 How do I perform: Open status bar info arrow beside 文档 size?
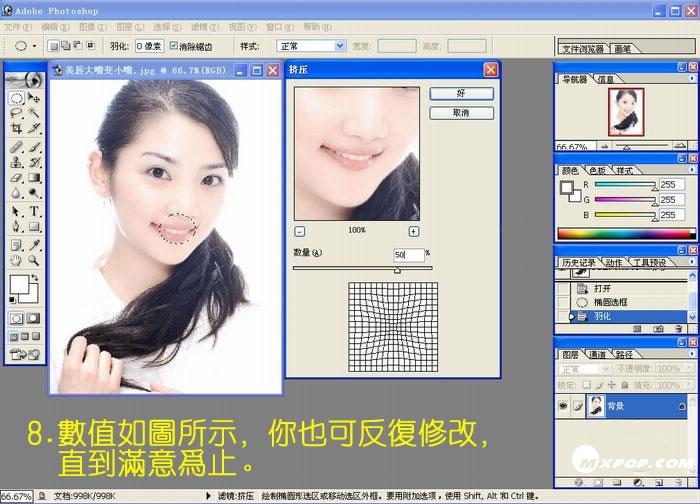(x=208, y=496)
